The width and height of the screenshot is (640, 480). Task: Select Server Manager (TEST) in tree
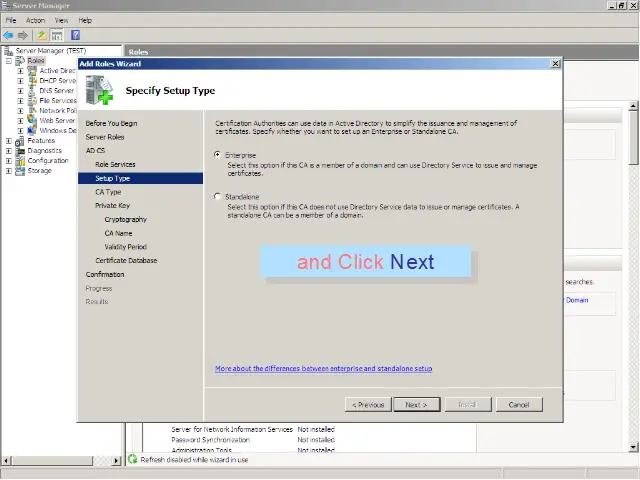pos(51,51)
